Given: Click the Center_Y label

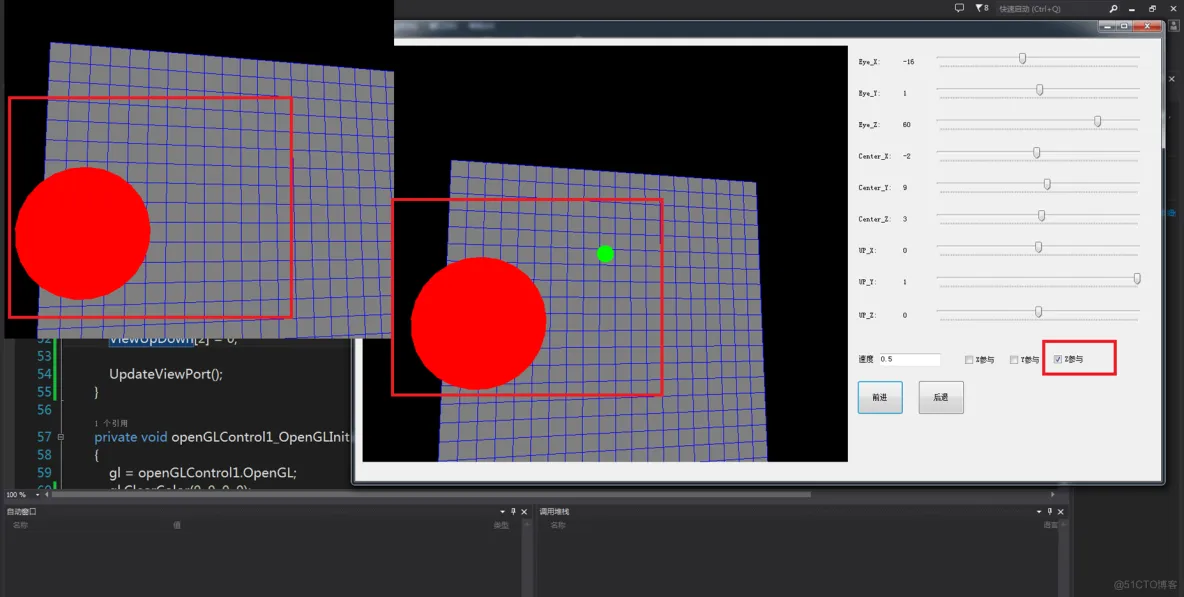Looking at the screenshot, I should pos(874,188).
